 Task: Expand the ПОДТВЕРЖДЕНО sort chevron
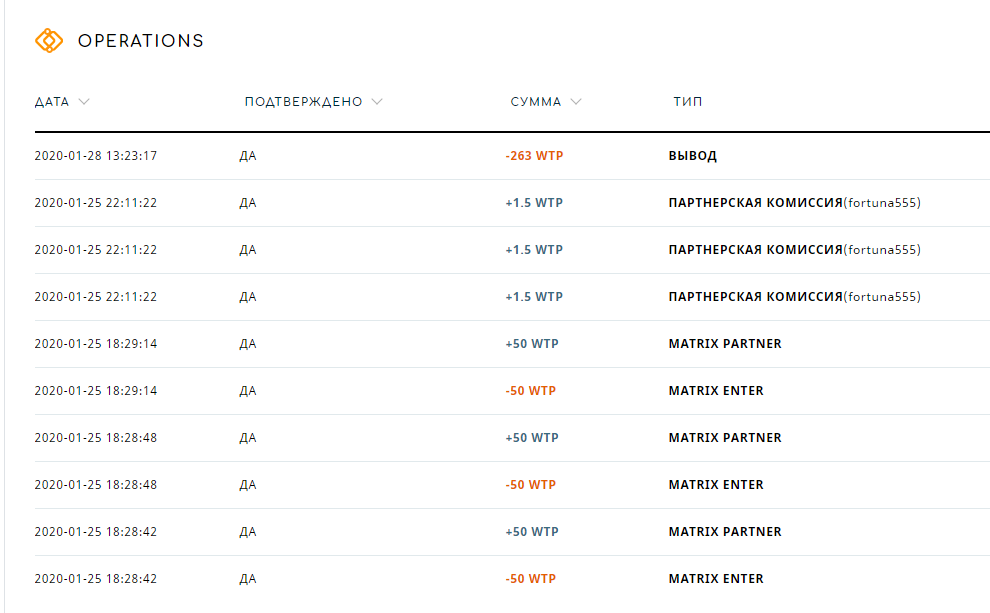[x=377, y=102]
